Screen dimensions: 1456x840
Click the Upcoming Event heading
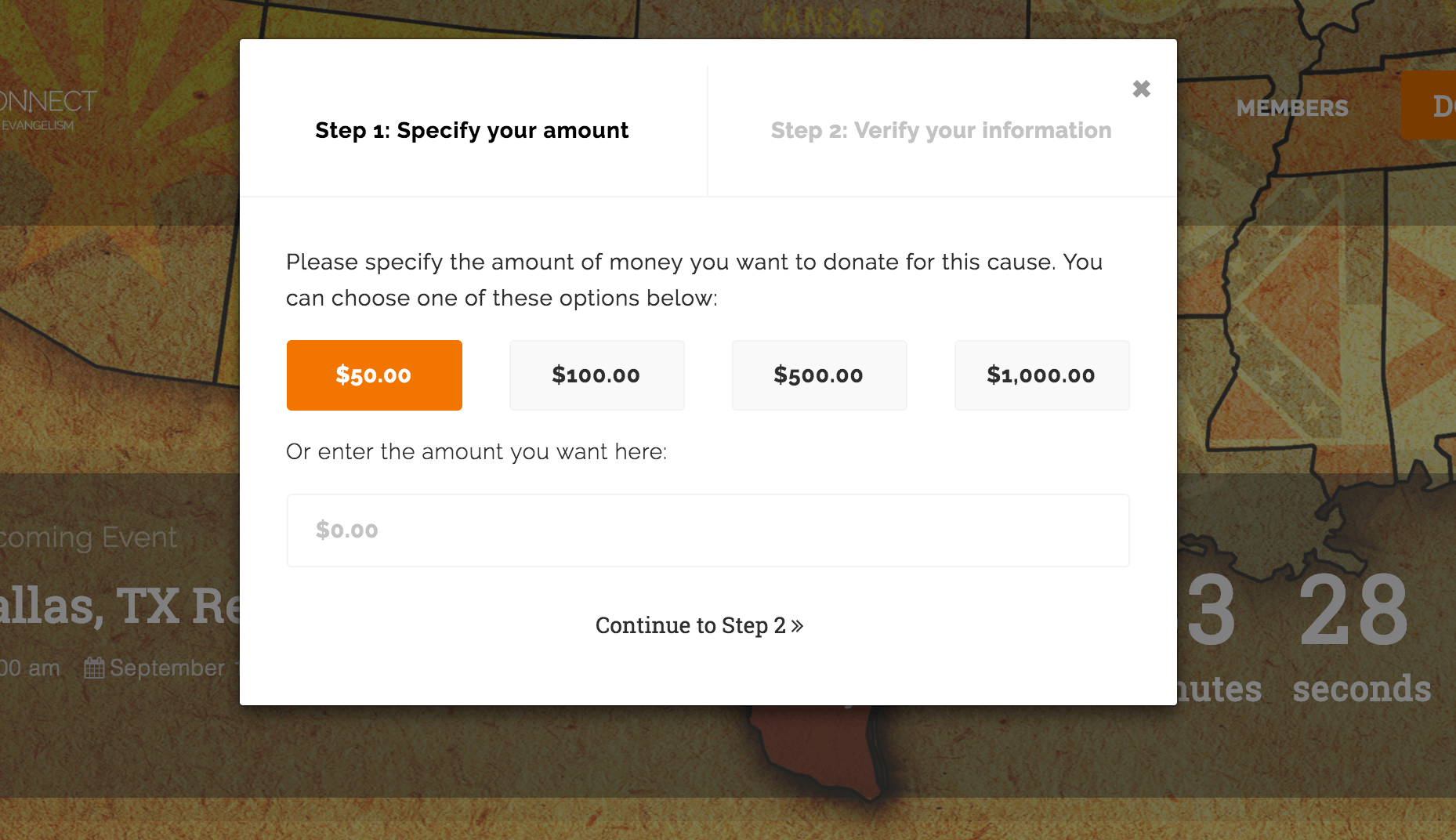pos(89,538)
